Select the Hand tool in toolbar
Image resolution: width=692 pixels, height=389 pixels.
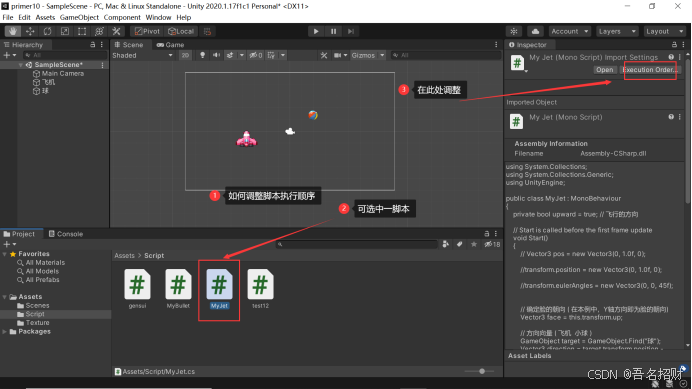[13, 31]
